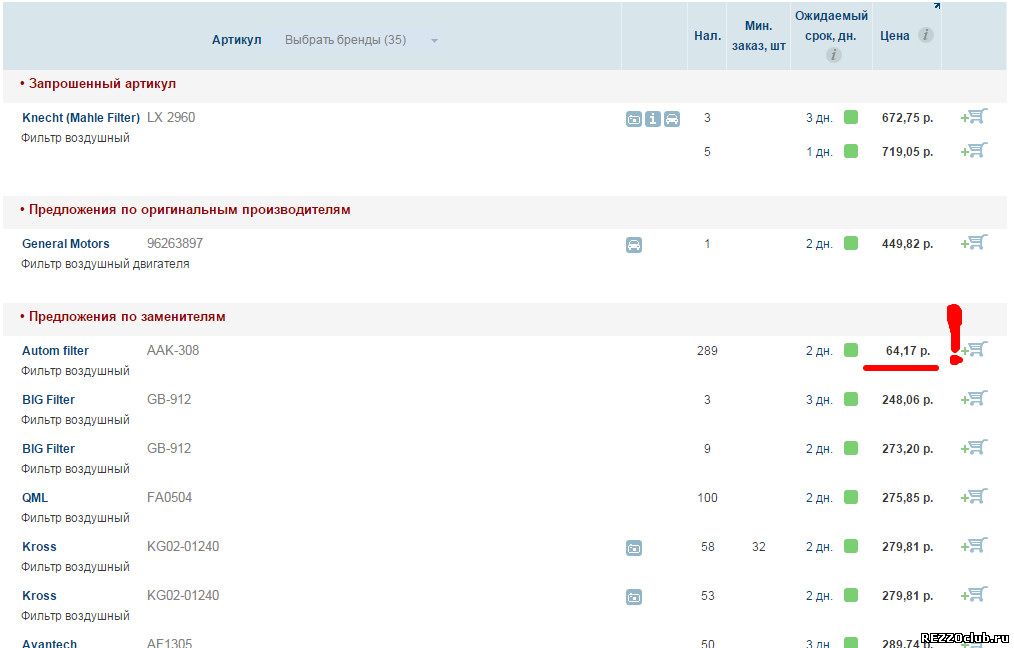Click the Мин. заказ, шт column header
The image size is (1014, 648).
[759, 36]
